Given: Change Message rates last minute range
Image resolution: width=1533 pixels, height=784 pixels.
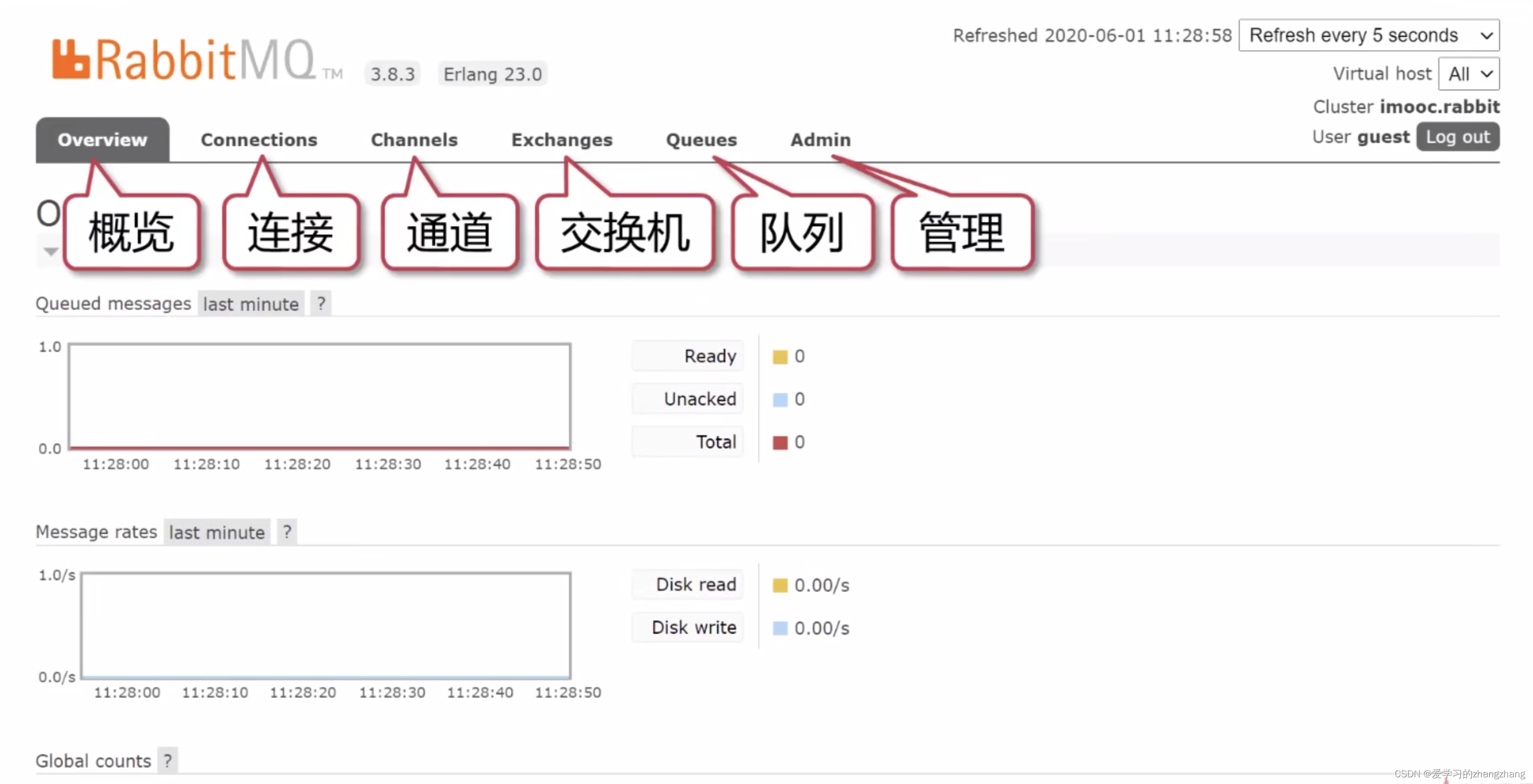Looking at the screenshot, I should click(217, 532).
